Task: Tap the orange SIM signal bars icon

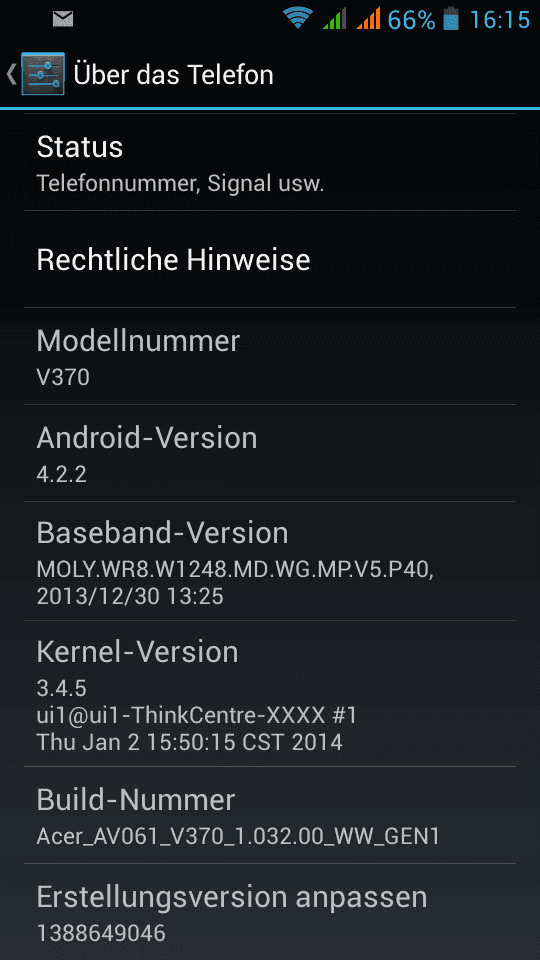Action: [x=369, y=18]
